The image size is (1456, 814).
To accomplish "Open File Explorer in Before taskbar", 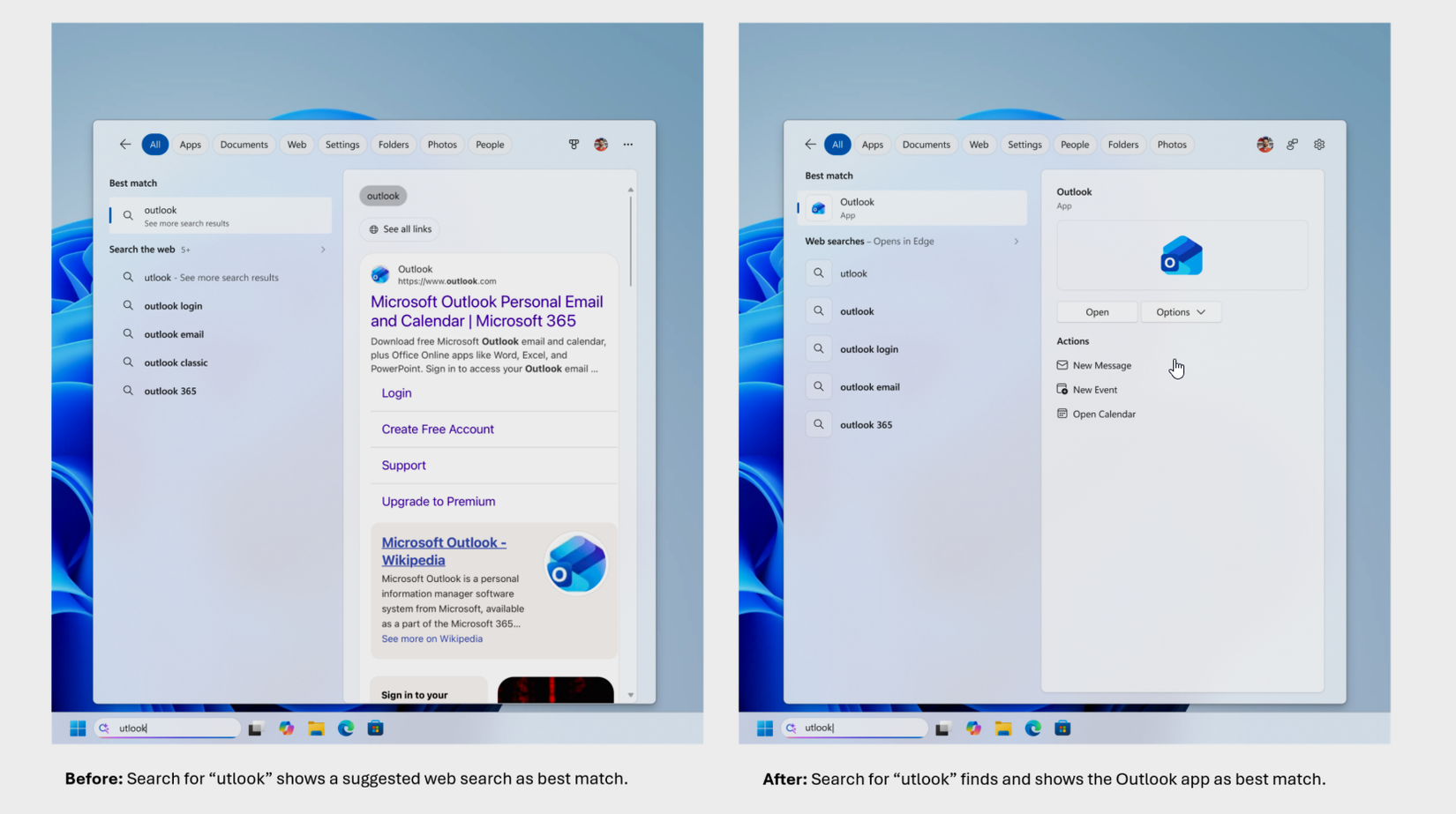I will point(316,728).
